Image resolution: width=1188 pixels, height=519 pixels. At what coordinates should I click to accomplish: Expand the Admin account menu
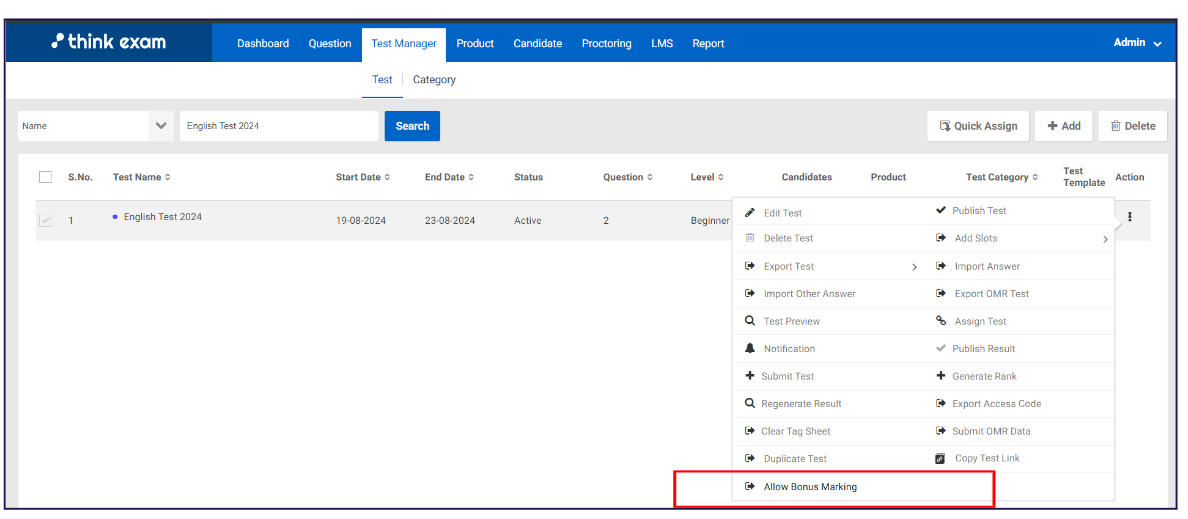1137,43
